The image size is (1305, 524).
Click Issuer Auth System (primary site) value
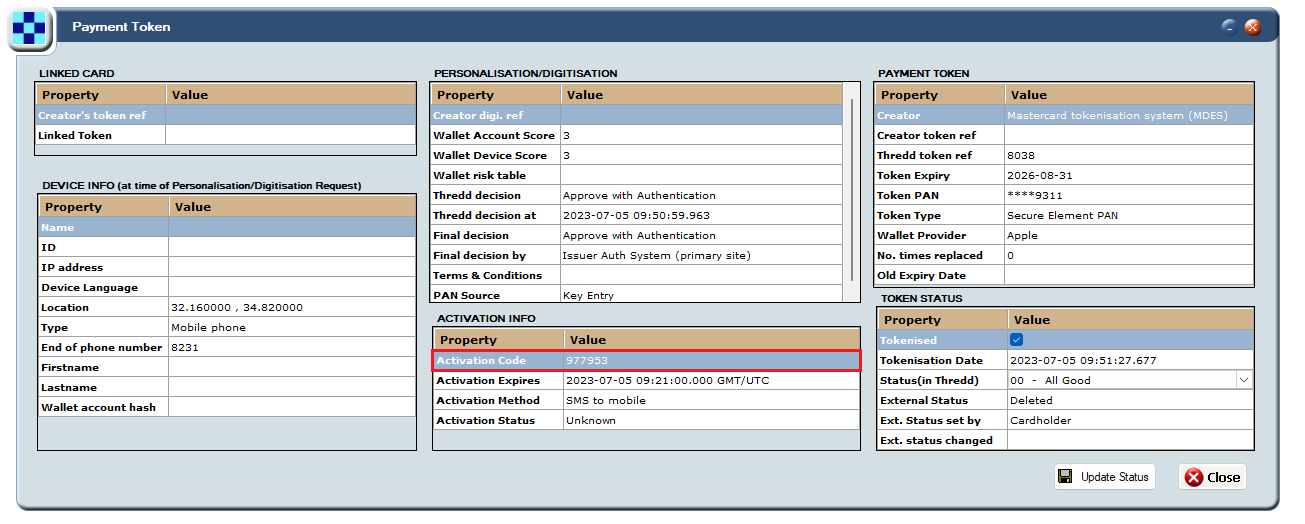point(656,255)
